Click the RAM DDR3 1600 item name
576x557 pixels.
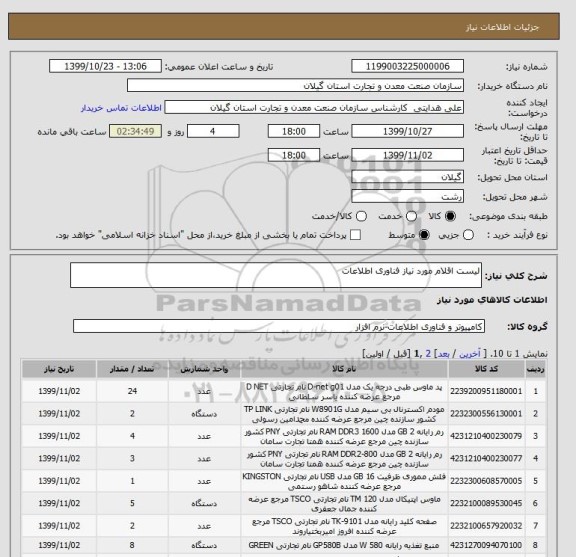pos(344,436)
